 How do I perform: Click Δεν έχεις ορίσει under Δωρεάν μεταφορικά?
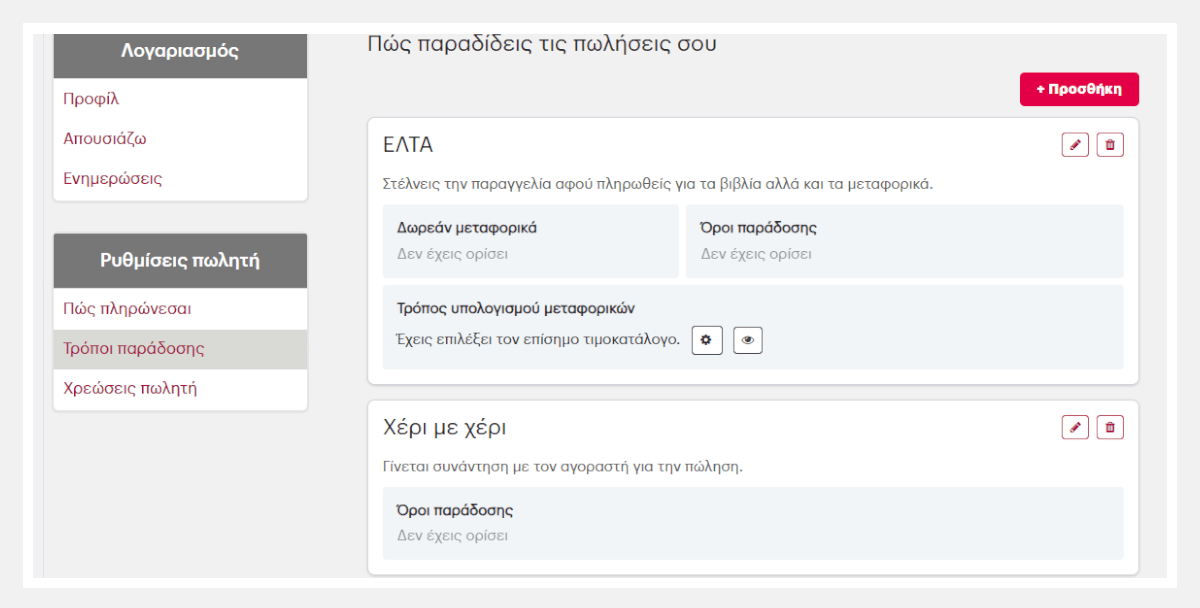452,254
